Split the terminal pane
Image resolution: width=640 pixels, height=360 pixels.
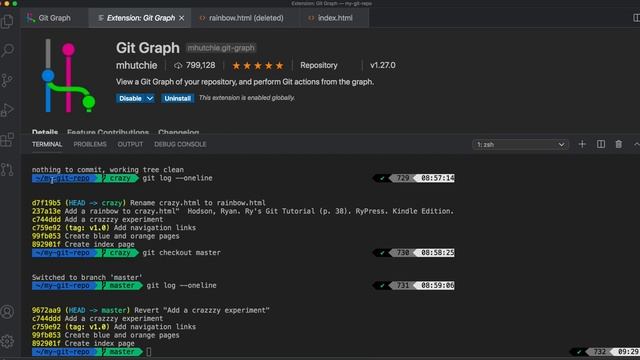pos(601,144)
